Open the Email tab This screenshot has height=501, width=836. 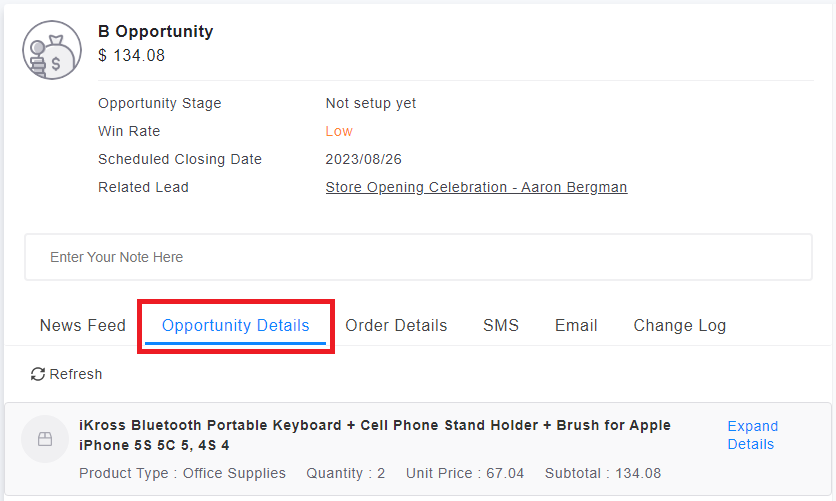click(x=576, y=325)
